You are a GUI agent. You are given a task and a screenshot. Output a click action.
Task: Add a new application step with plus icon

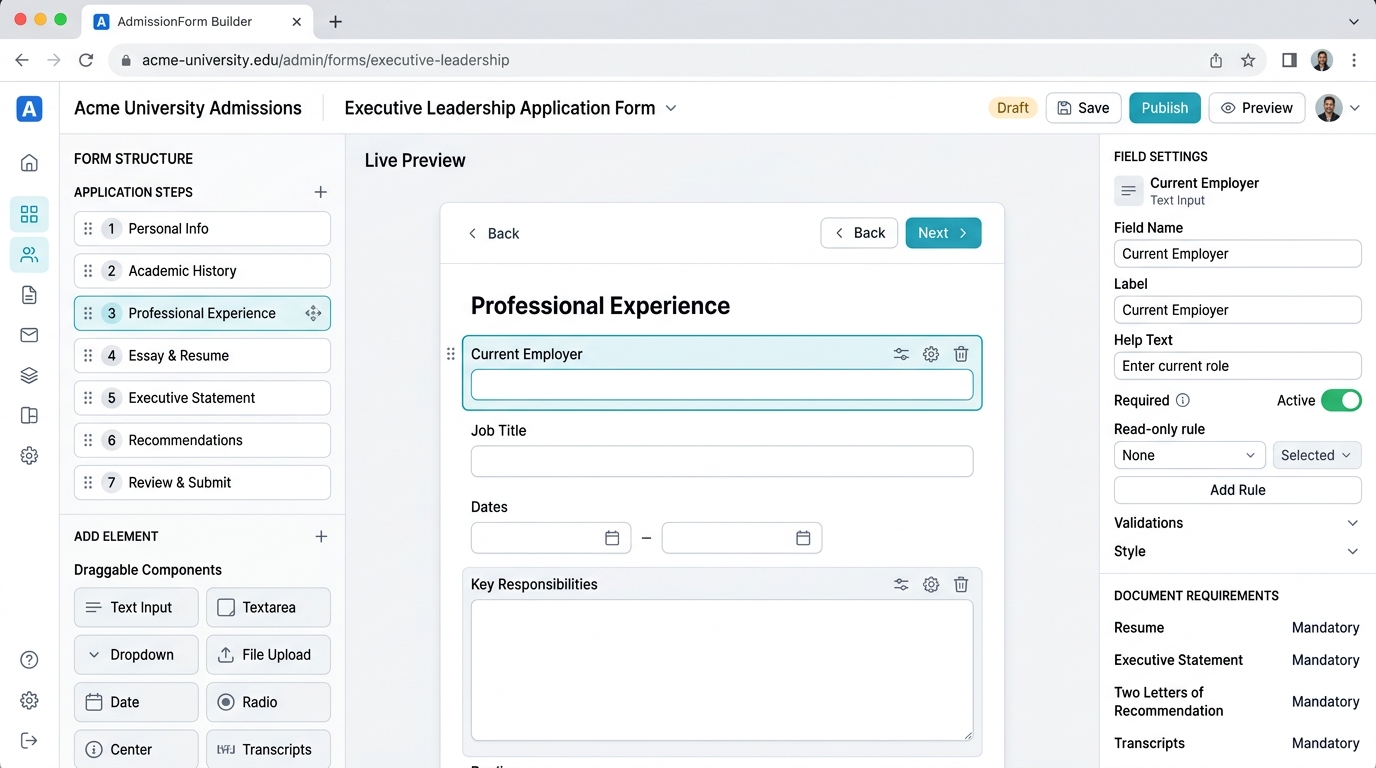point(321,192)
